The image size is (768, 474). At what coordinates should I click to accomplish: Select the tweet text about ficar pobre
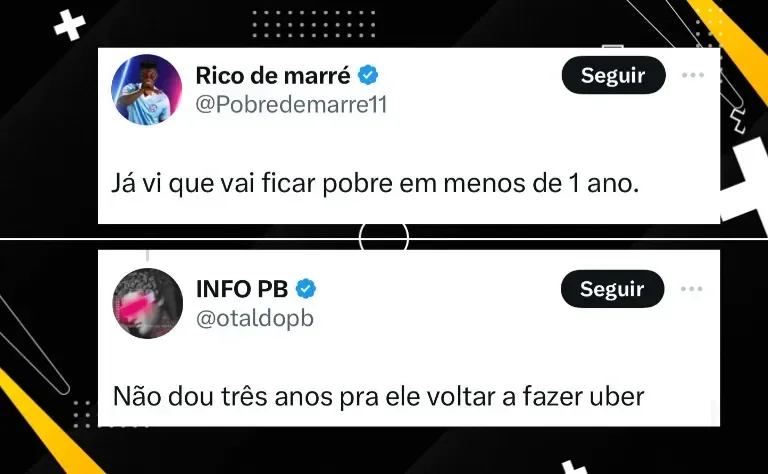(375, 184)
